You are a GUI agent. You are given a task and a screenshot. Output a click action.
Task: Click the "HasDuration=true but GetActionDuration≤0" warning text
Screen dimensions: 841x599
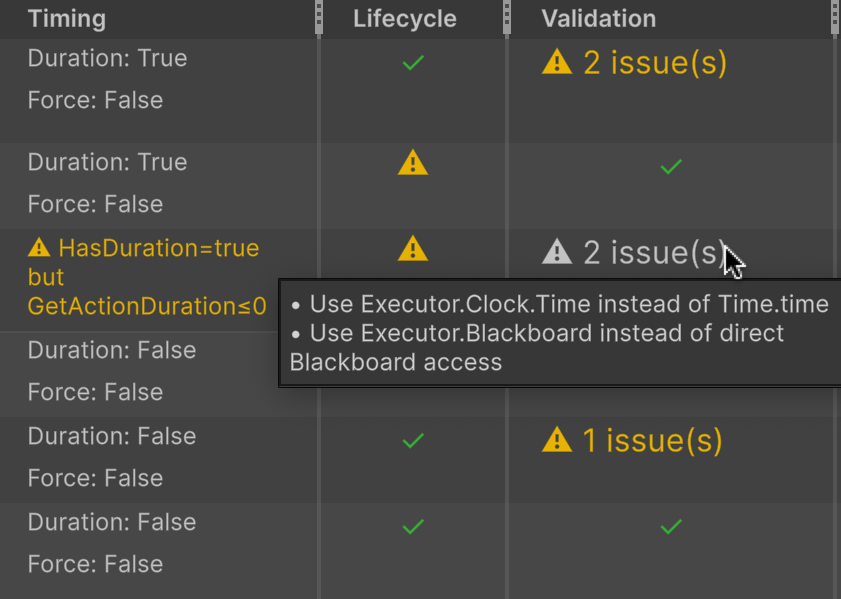[147, 277]
